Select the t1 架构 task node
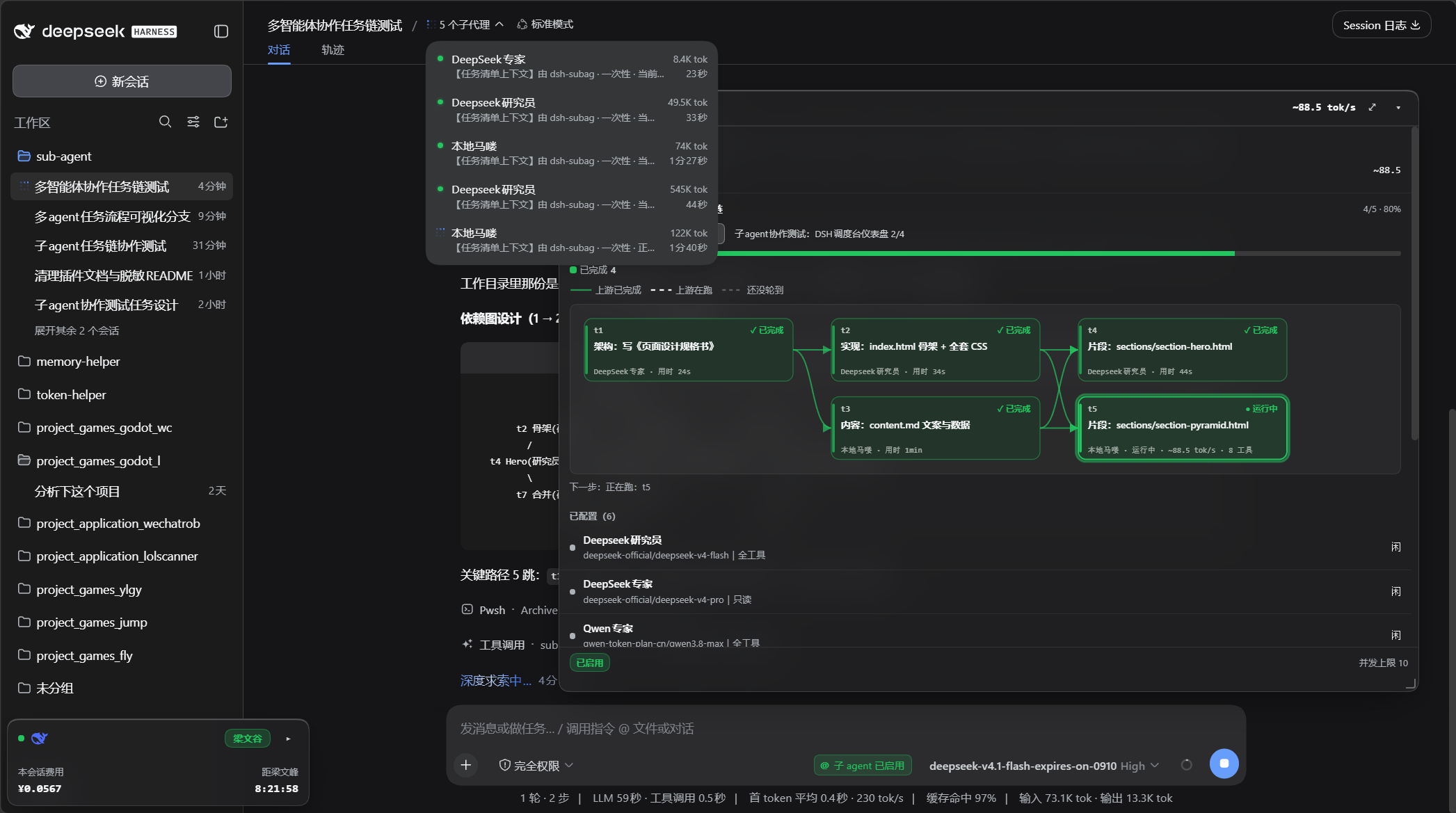Screen dimensions: 1456x813 point(689,350)
